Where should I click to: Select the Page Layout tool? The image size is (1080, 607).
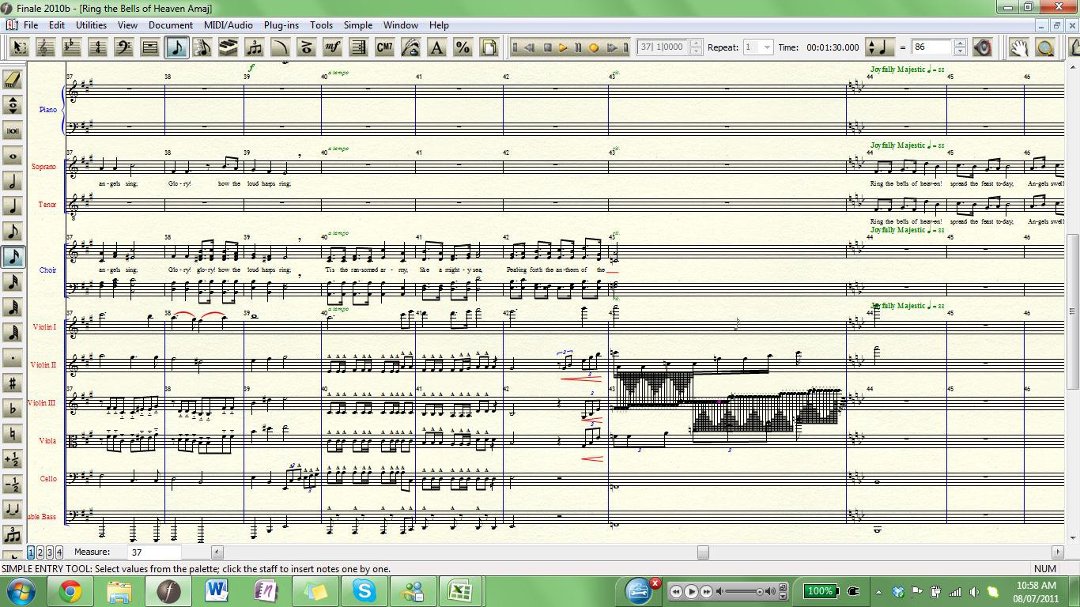pos(489,48)
